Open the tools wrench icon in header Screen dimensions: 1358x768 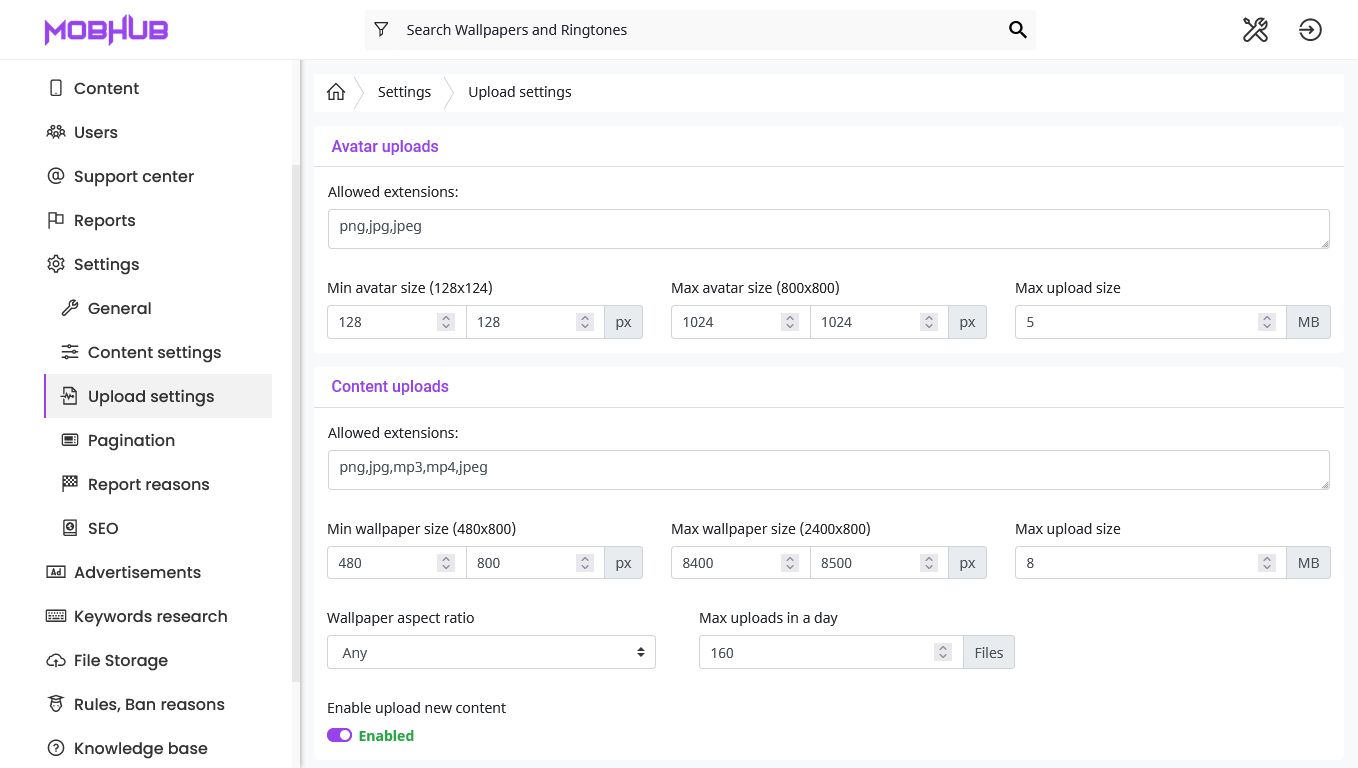[x=1255, y=30]
